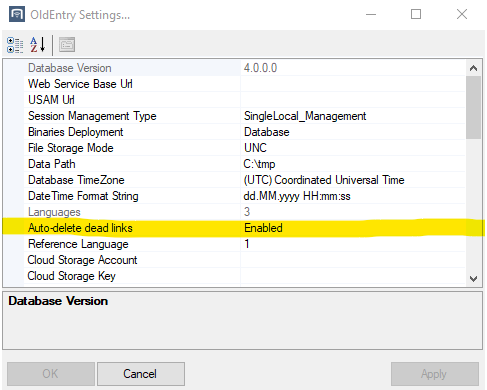Click the Cancel button
Screen dimensions: 487x390
pyautogui.click(x=141, y=374)
